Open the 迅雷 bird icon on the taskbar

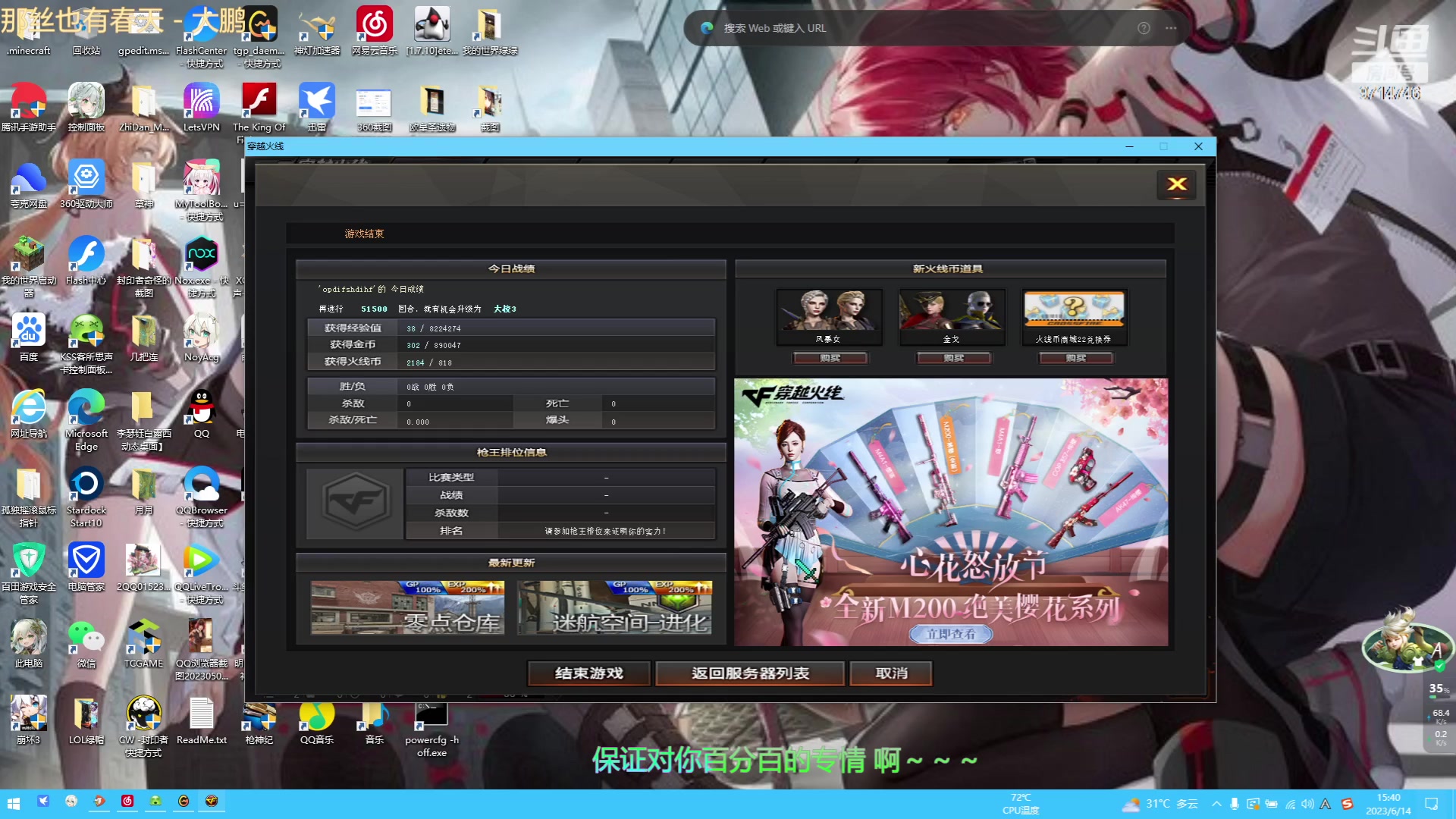coord(43,801)
